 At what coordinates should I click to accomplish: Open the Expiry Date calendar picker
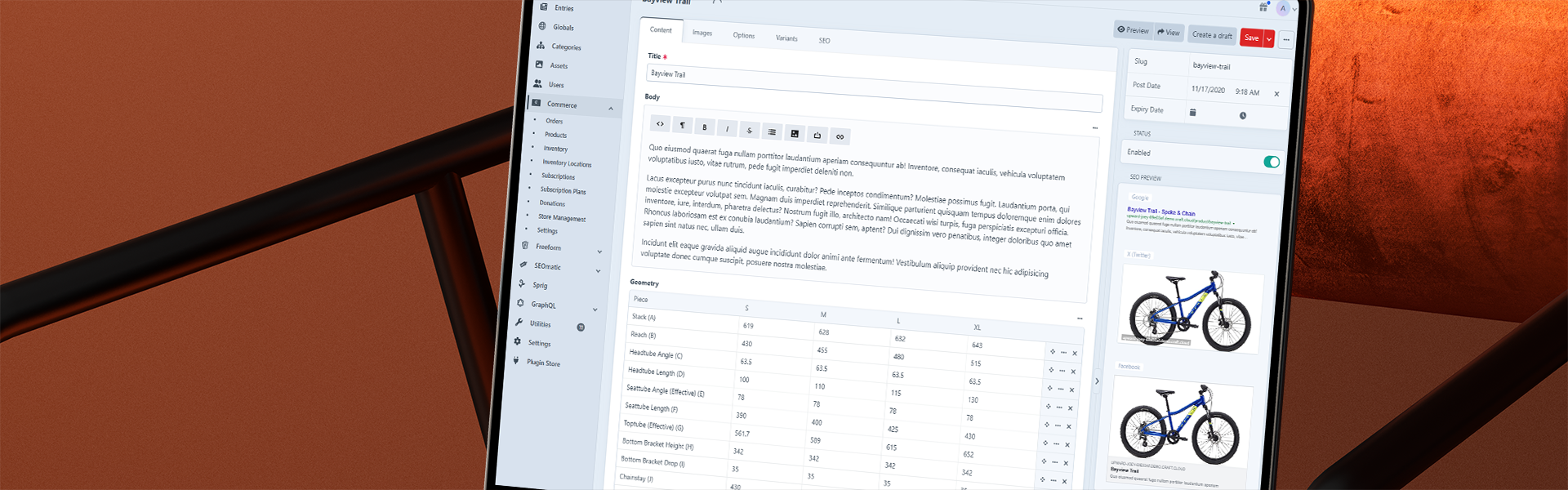(x=1192, y=113)
